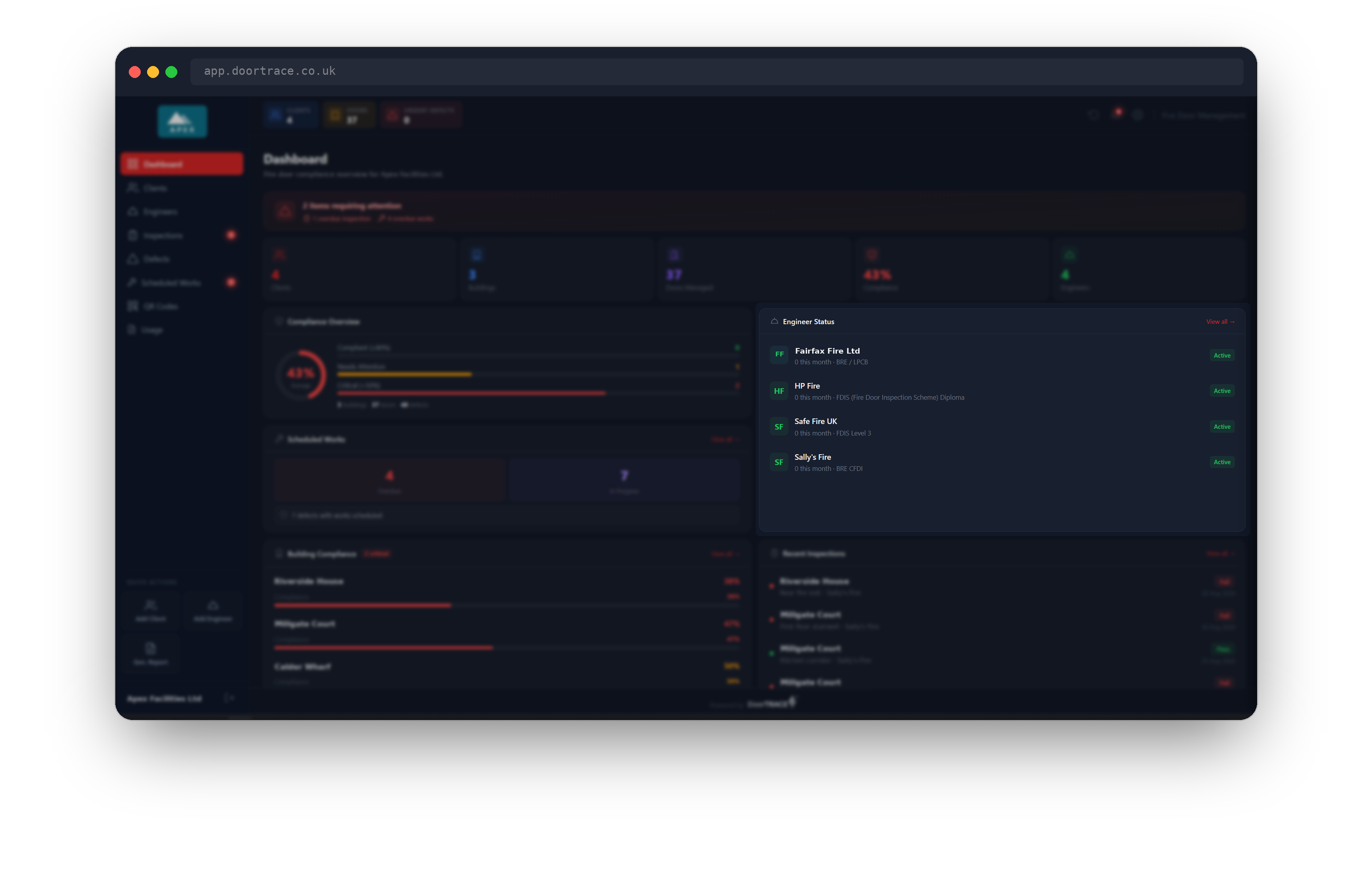
Task: Click the '0 this month · FDIS Level 3' text
Action: click(x=833, y=433)
